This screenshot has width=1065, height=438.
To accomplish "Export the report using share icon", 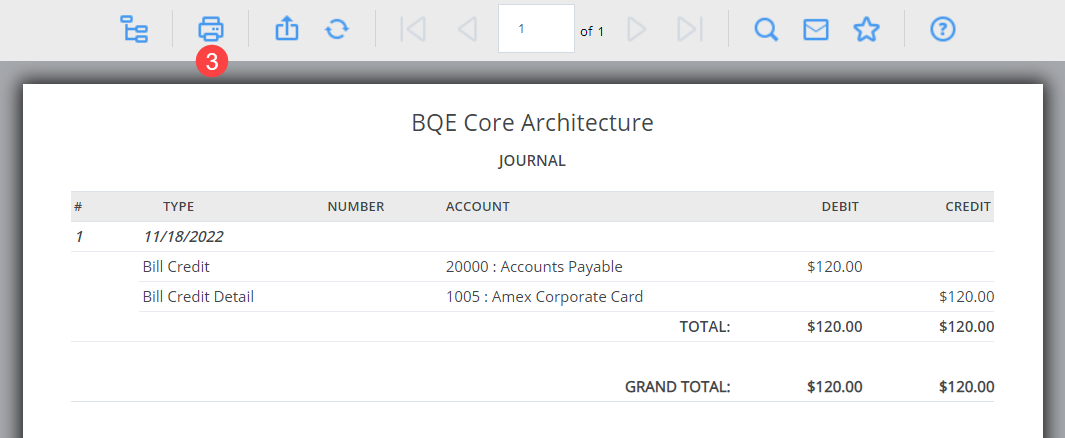I will coord(287,29).
